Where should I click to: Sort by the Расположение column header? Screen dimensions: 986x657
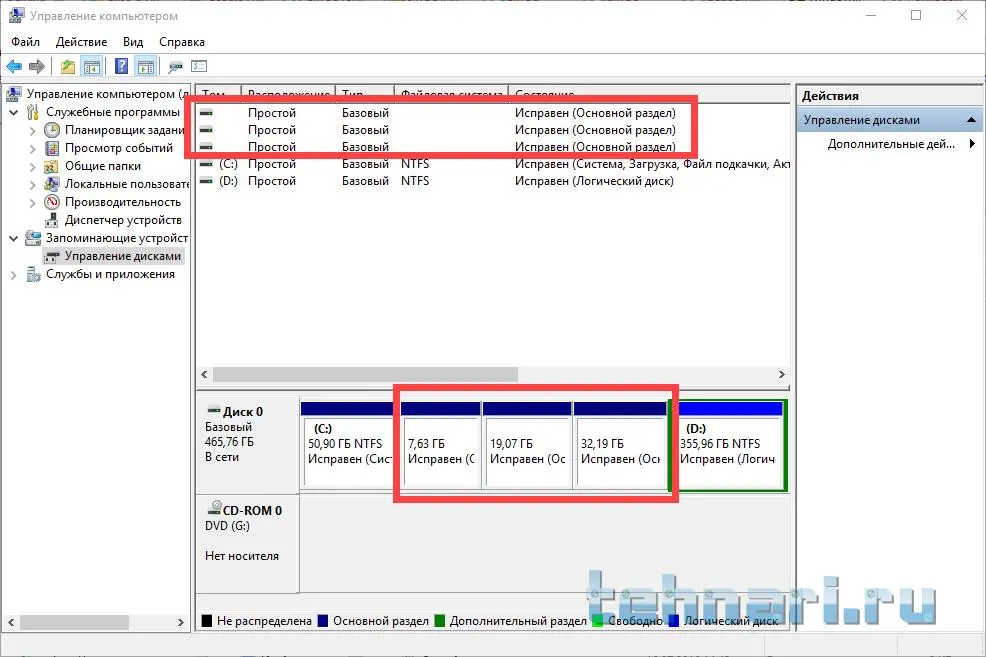click(288, 94)
